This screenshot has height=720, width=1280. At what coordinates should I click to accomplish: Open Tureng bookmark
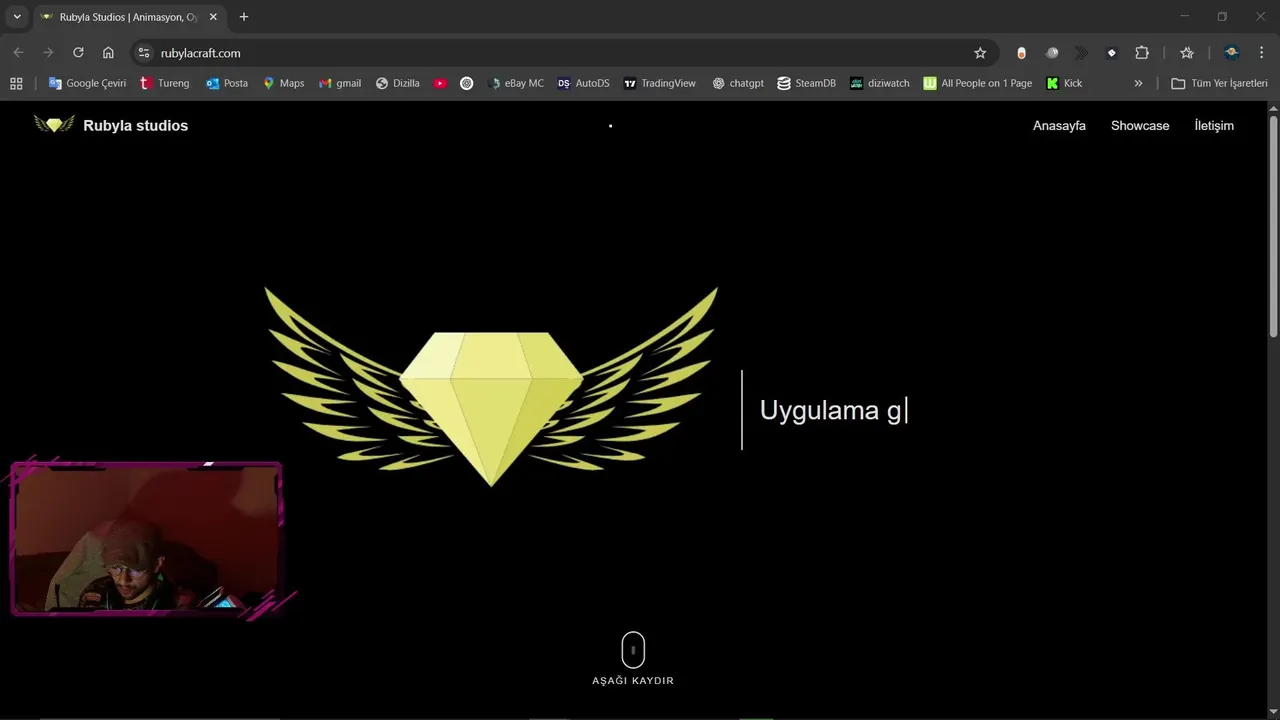pyautogui.click(x=165, y=83)
